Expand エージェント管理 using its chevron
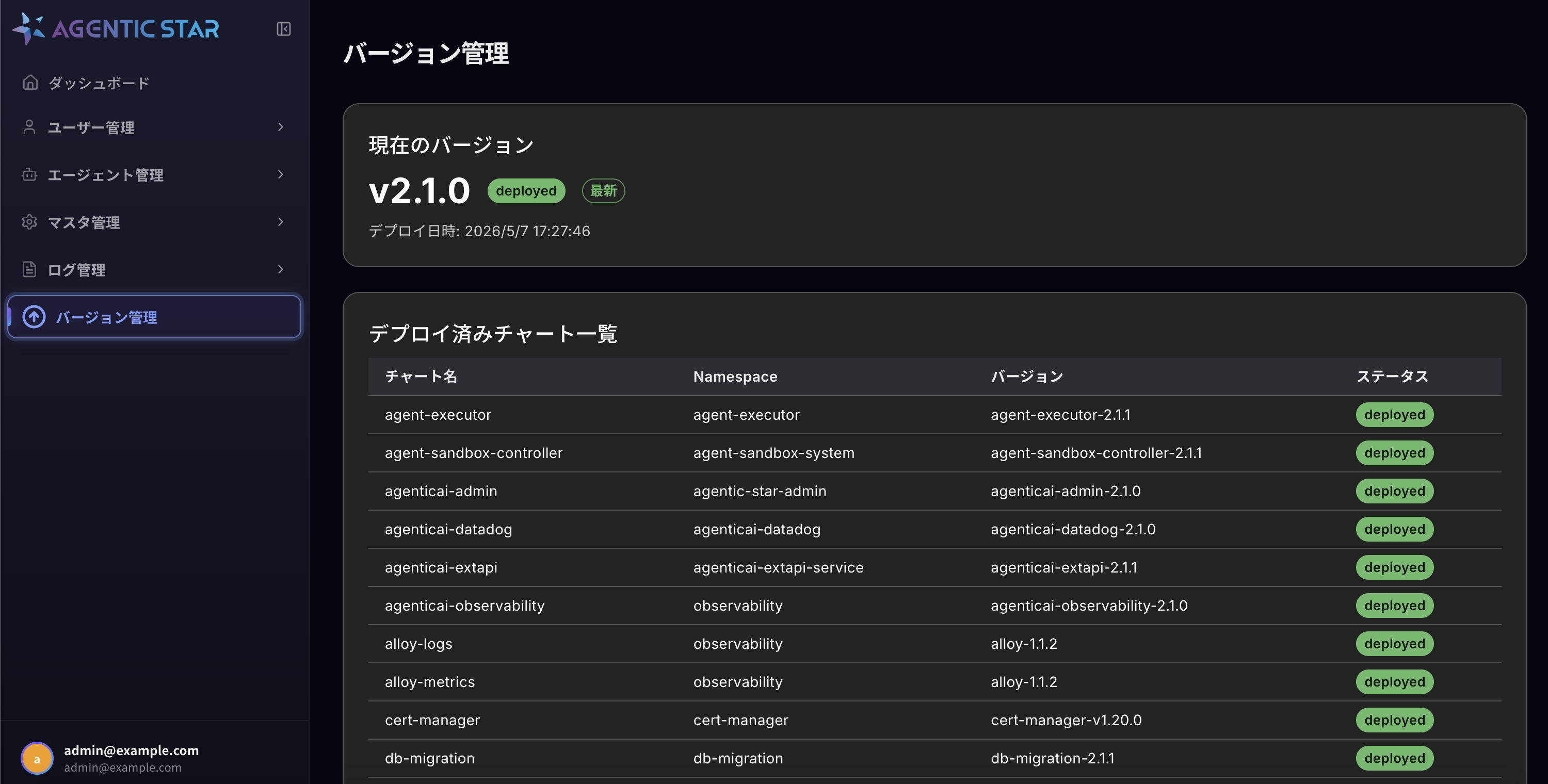 (x=280, y=174)
